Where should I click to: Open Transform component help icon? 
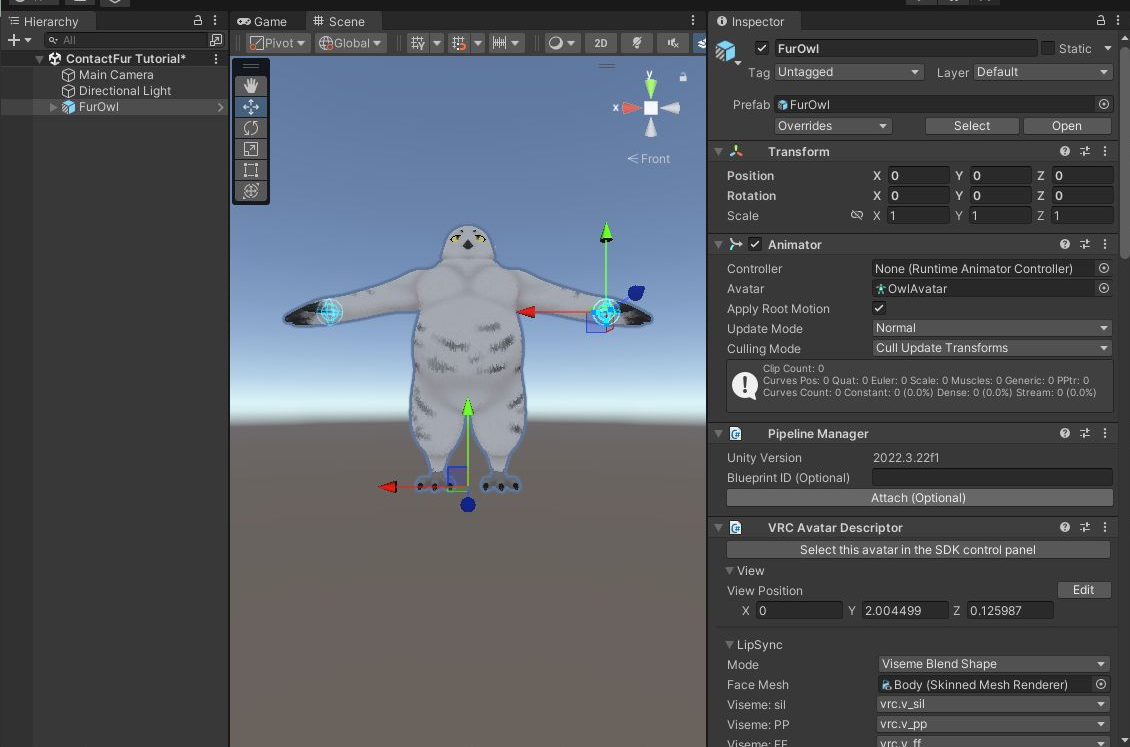(1064, 151)
